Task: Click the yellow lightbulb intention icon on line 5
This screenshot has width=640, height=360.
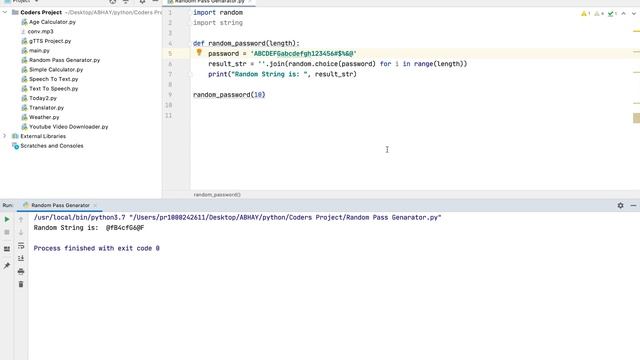Action: pos(199,52)
